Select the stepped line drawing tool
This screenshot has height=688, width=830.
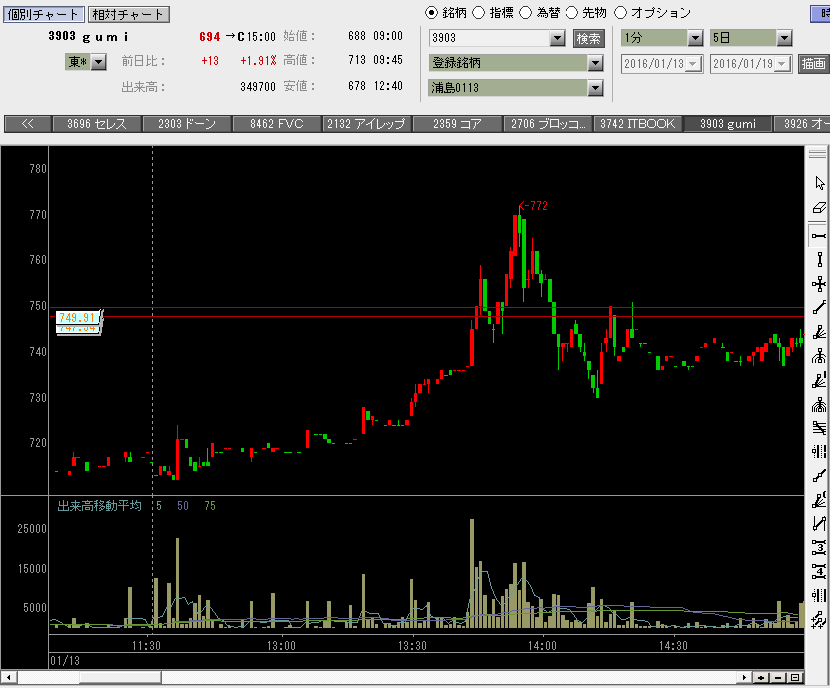point(819,476)
